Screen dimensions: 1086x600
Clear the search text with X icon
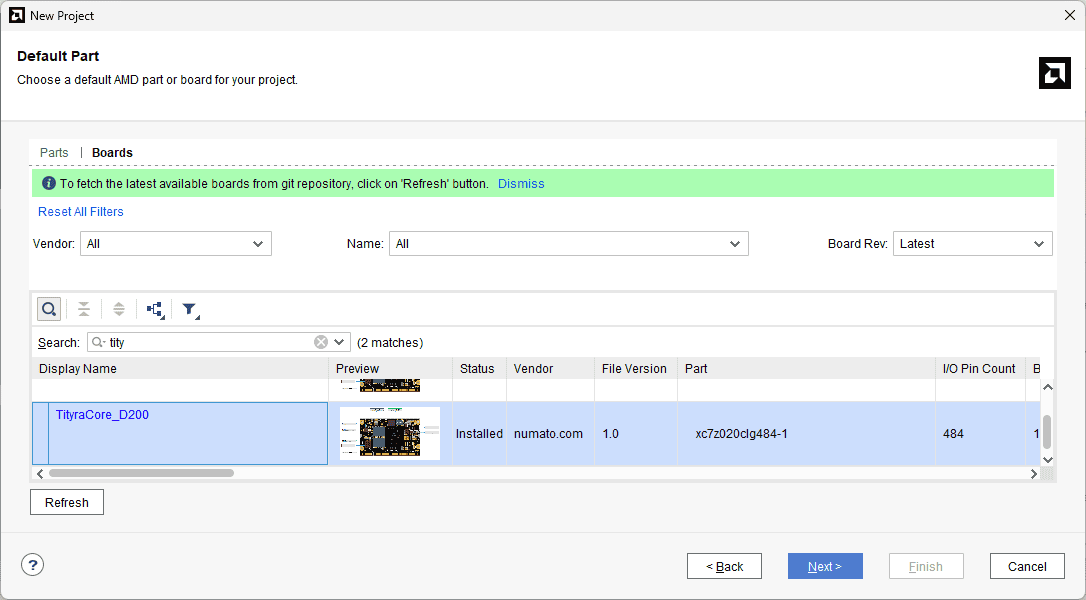pos(321,342)
